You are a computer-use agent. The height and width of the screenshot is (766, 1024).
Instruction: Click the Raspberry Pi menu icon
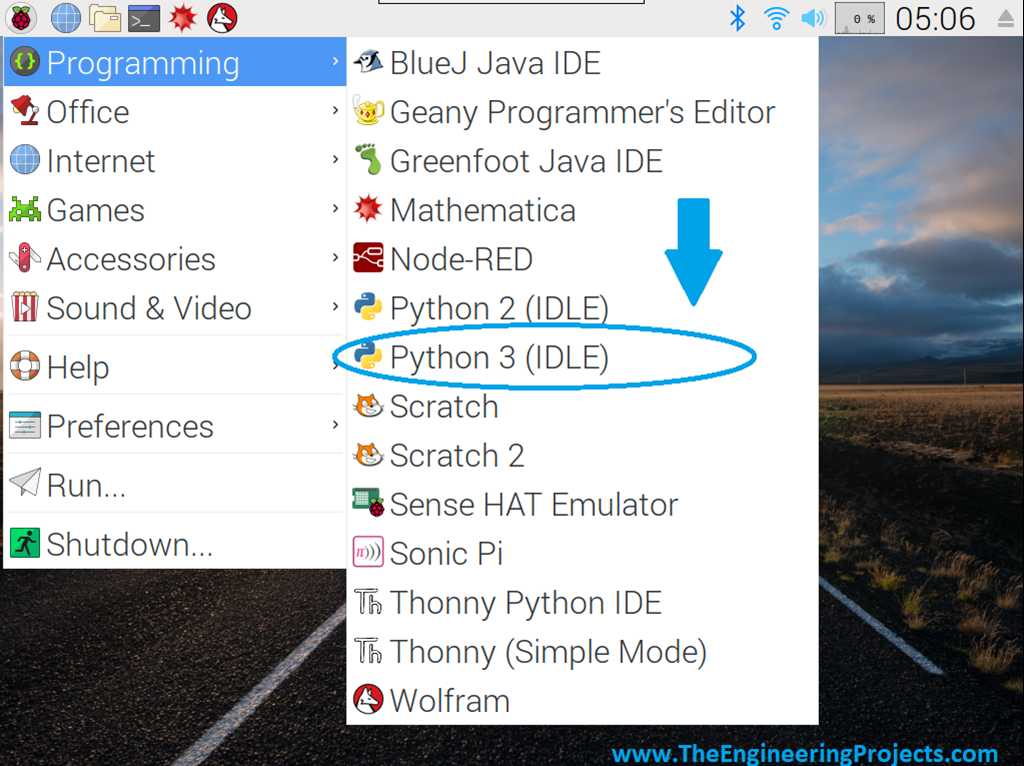pyautogui.click(x=22, y=17)
